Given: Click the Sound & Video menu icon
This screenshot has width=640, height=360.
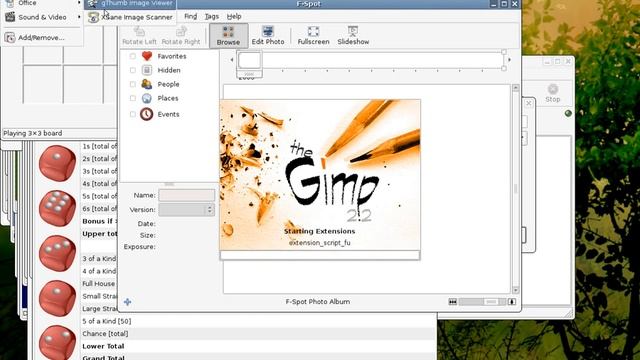Looking at the screenshot, I should click(10, 17).
